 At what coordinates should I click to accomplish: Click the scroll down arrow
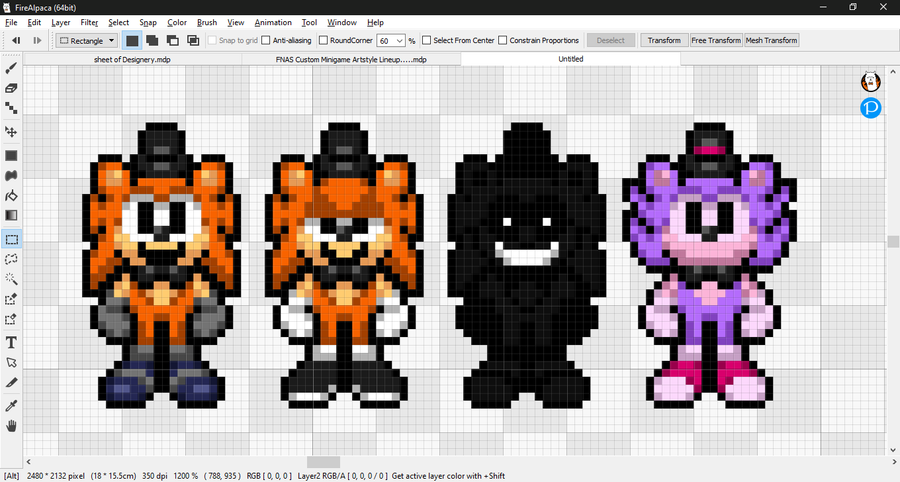pyautogui.click(x=893, y=450)
